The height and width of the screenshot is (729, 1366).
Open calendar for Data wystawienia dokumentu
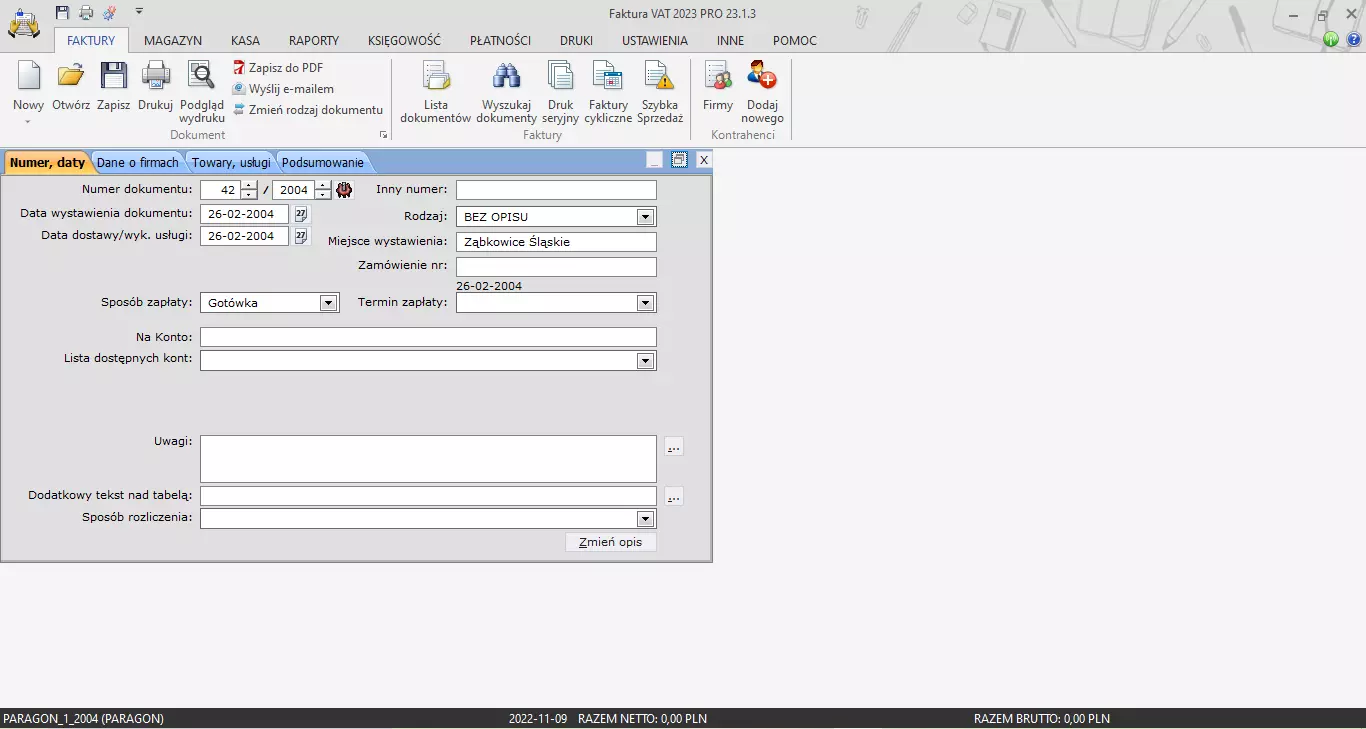pos(301,214)
